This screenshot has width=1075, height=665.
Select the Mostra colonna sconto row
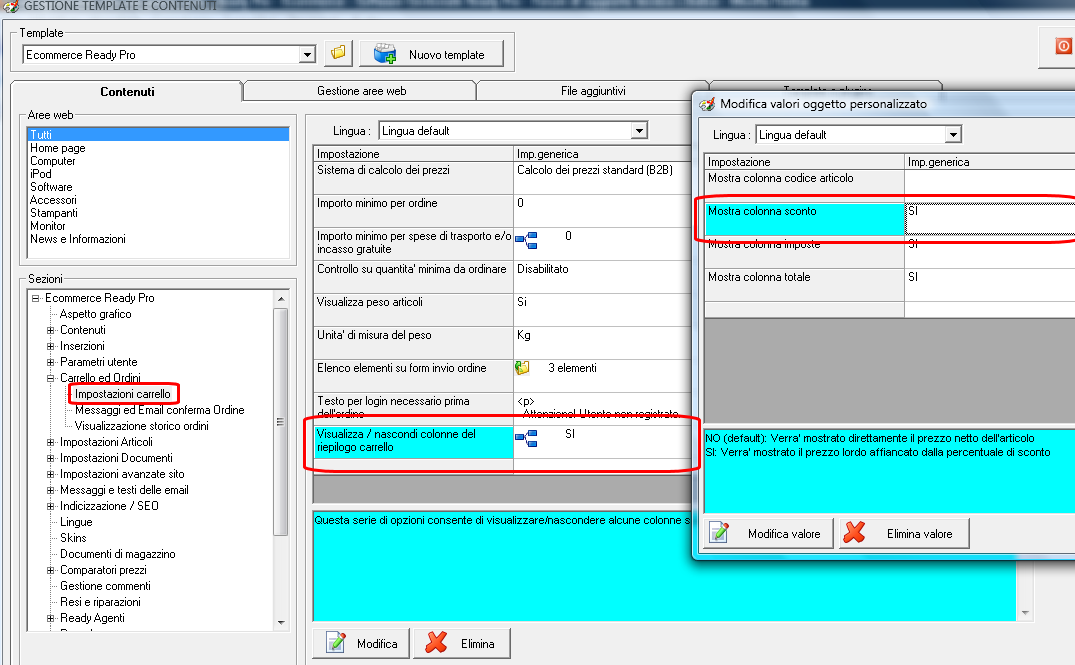coord(890,219)
